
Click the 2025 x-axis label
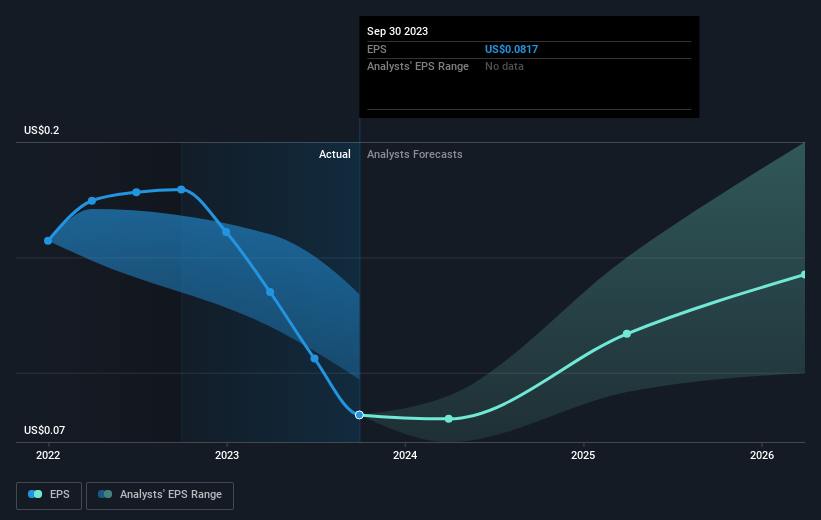coord(583,455)
